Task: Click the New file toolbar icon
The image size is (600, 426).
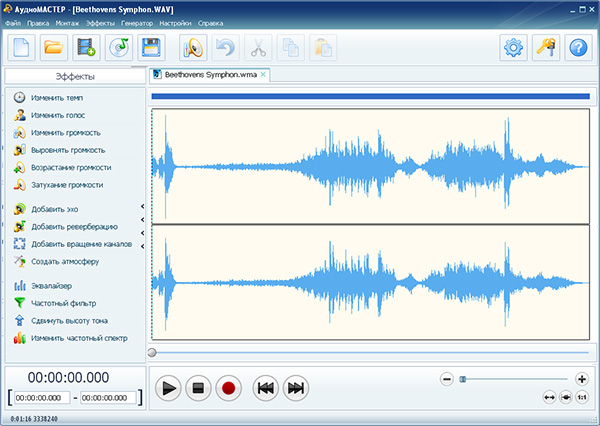Action: tap(22, 46)
